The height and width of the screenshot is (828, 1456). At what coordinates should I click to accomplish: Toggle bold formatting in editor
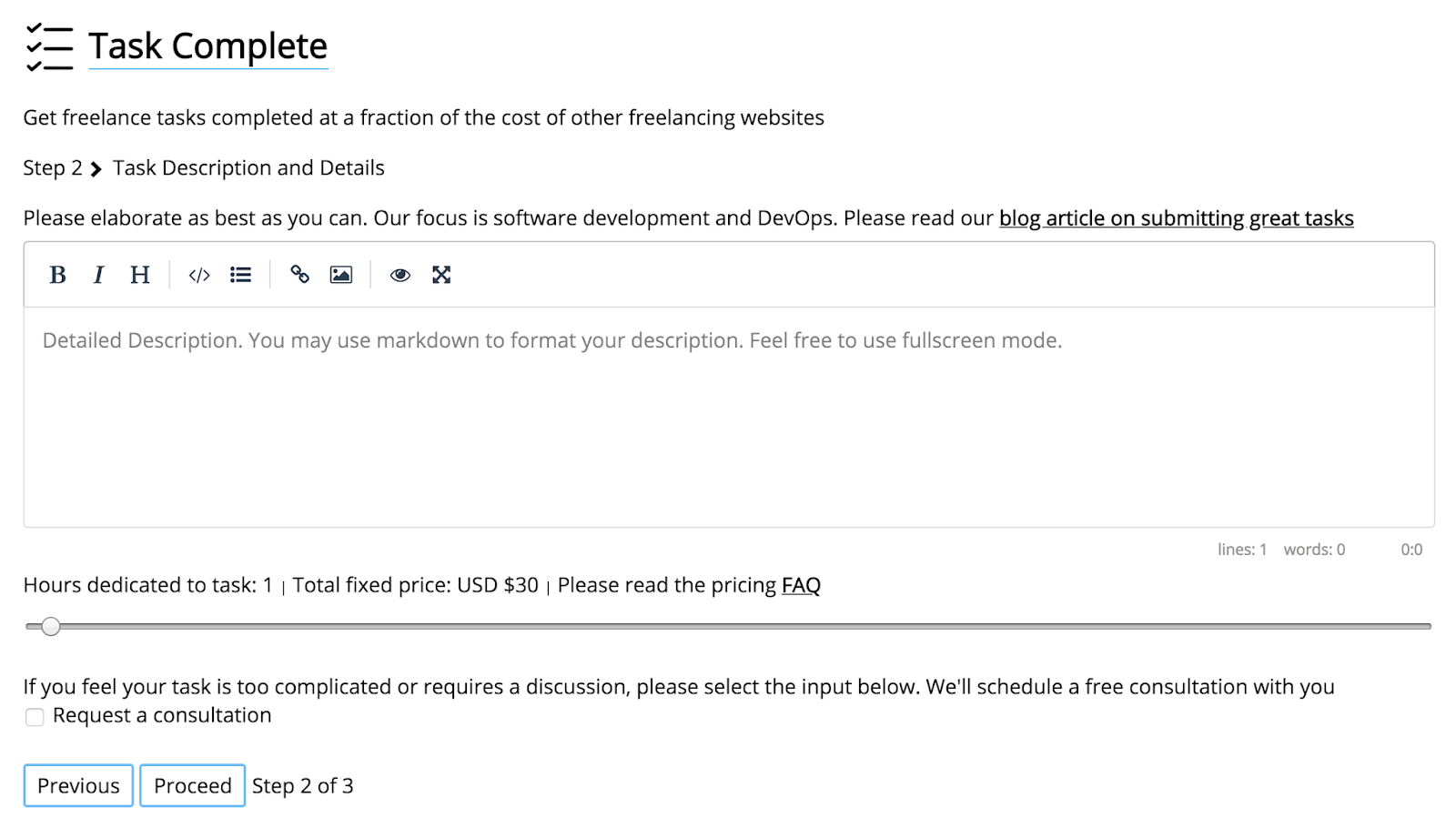(57, 275)
